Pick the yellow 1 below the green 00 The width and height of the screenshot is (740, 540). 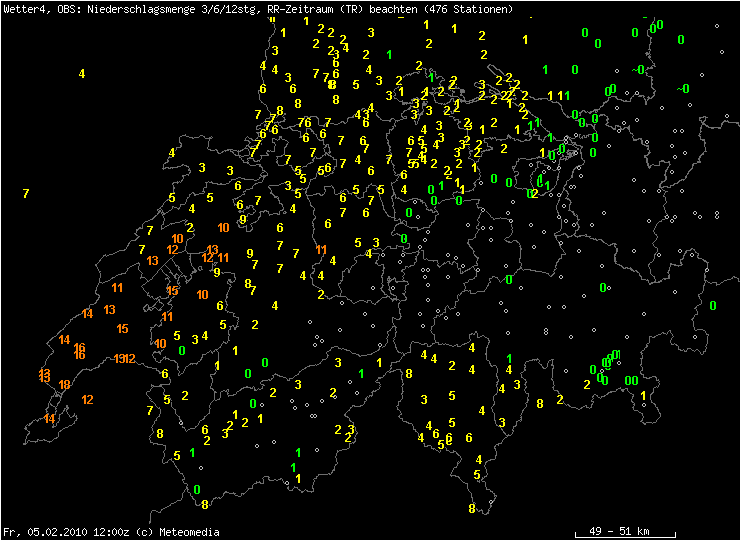coord(643,396)
